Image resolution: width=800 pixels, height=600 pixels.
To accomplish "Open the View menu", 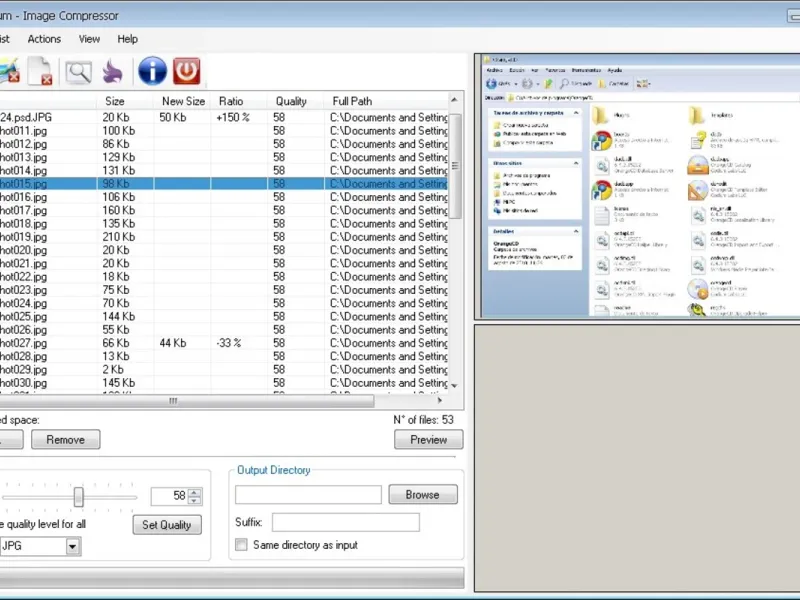I will coord(89,39).
